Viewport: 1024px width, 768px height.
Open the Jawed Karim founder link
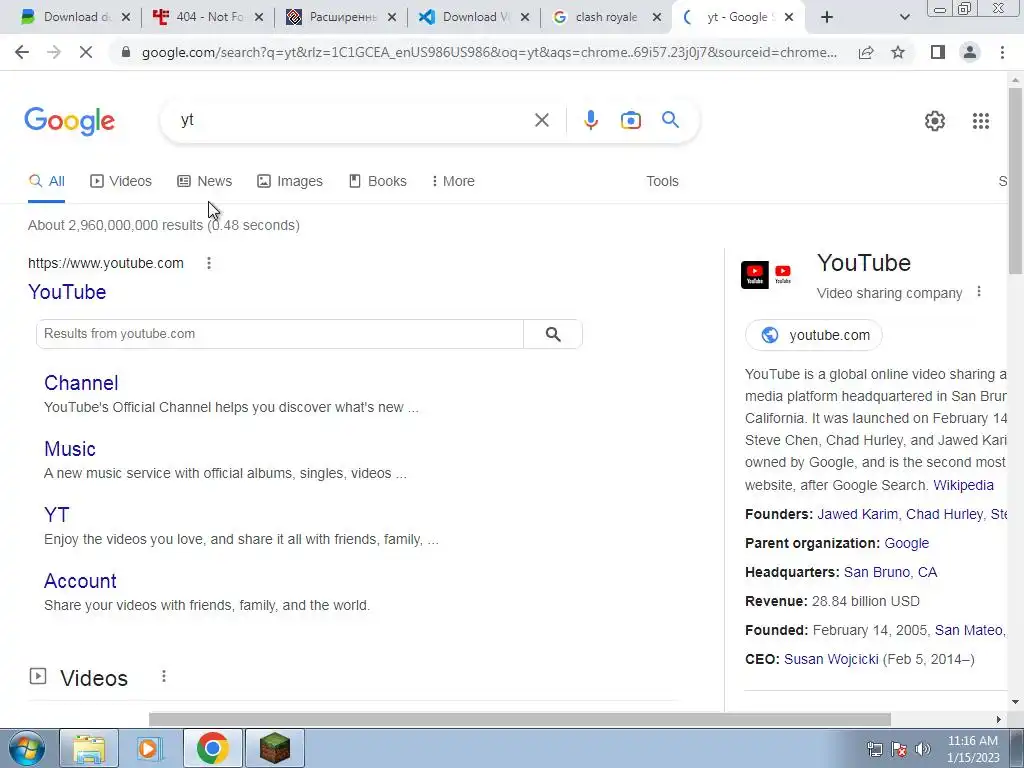point(857,514)
